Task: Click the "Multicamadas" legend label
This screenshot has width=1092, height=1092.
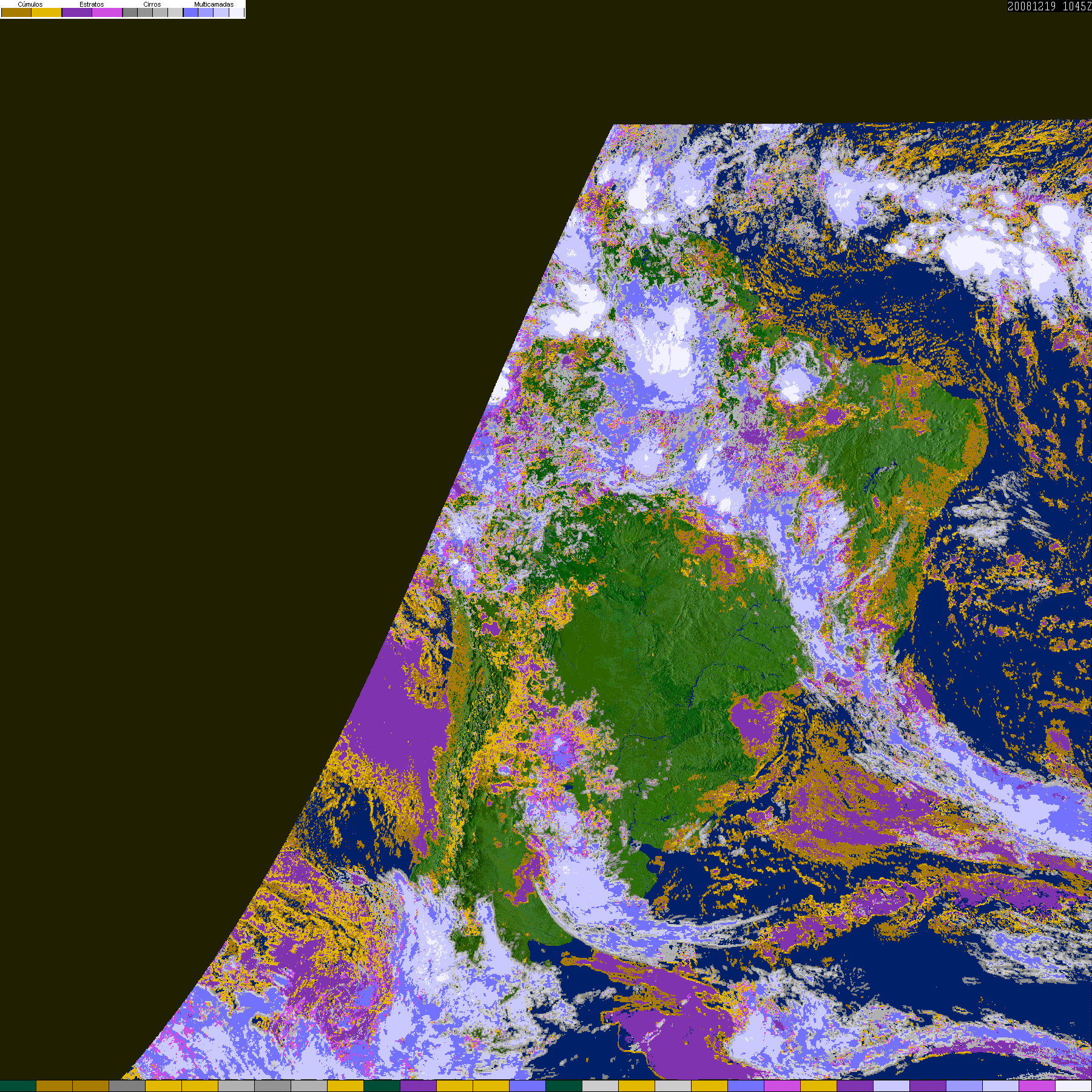Action: (x=214, y=4)
